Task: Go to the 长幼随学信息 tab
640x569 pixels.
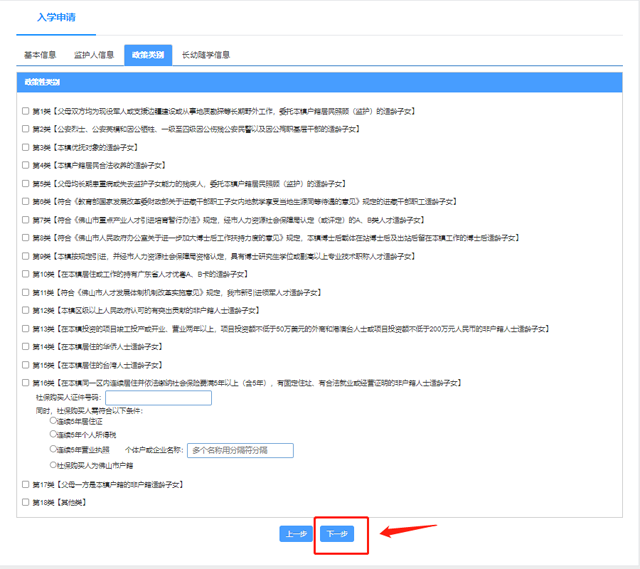Action: pos(206,55)
